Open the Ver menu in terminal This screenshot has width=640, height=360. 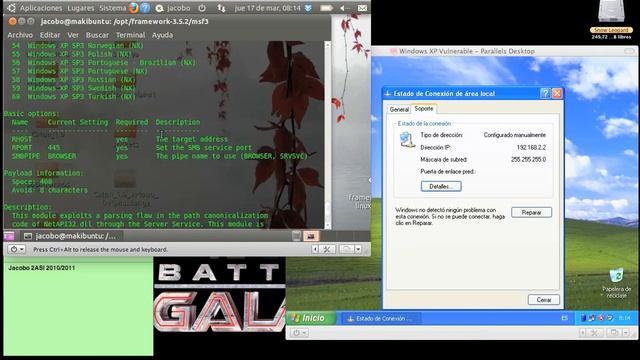tap(73, 35)
